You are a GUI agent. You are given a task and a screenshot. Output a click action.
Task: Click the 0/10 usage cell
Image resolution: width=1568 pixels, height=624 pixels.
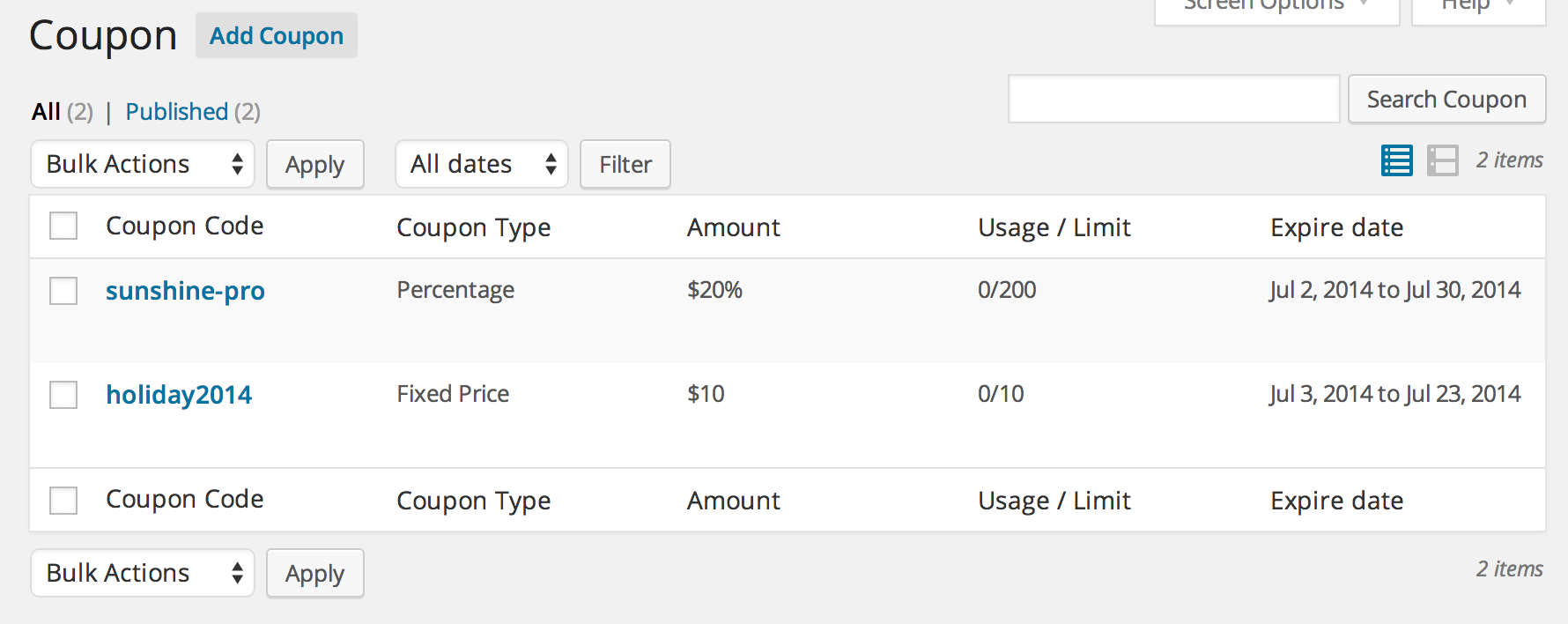click(1001, 394)
